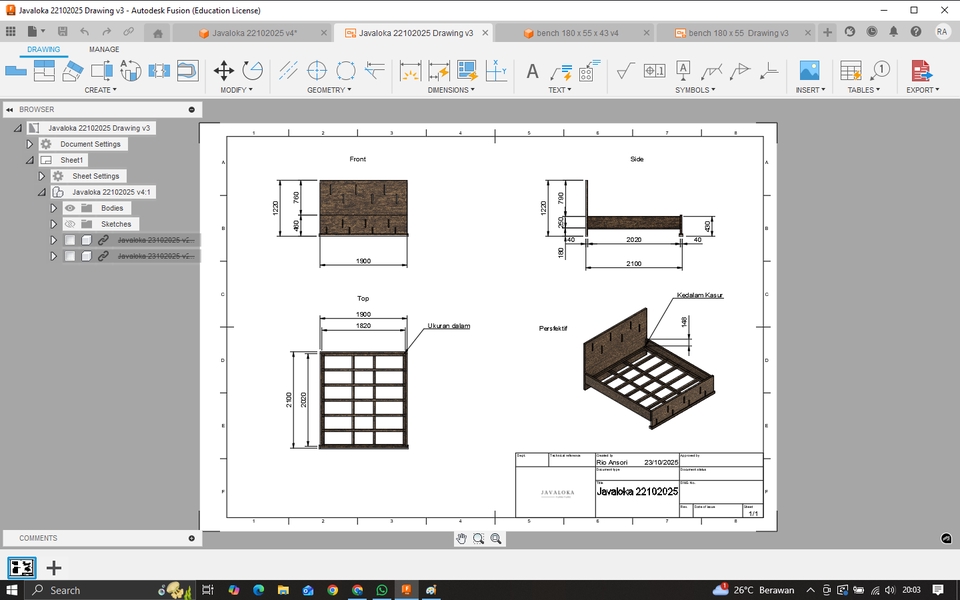Select the Projected View tool
The height and width of the screenshot is (600, 960).
coord(44,71)
